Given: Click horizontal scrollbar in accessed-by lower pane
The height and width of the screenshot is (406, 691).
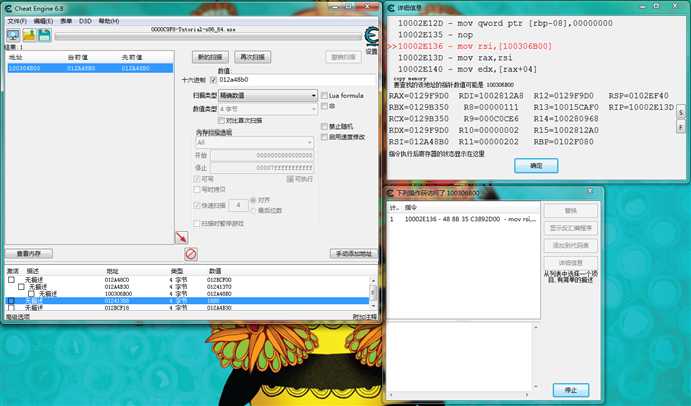Looking at the screenshot, I should (x=459, y=395).
